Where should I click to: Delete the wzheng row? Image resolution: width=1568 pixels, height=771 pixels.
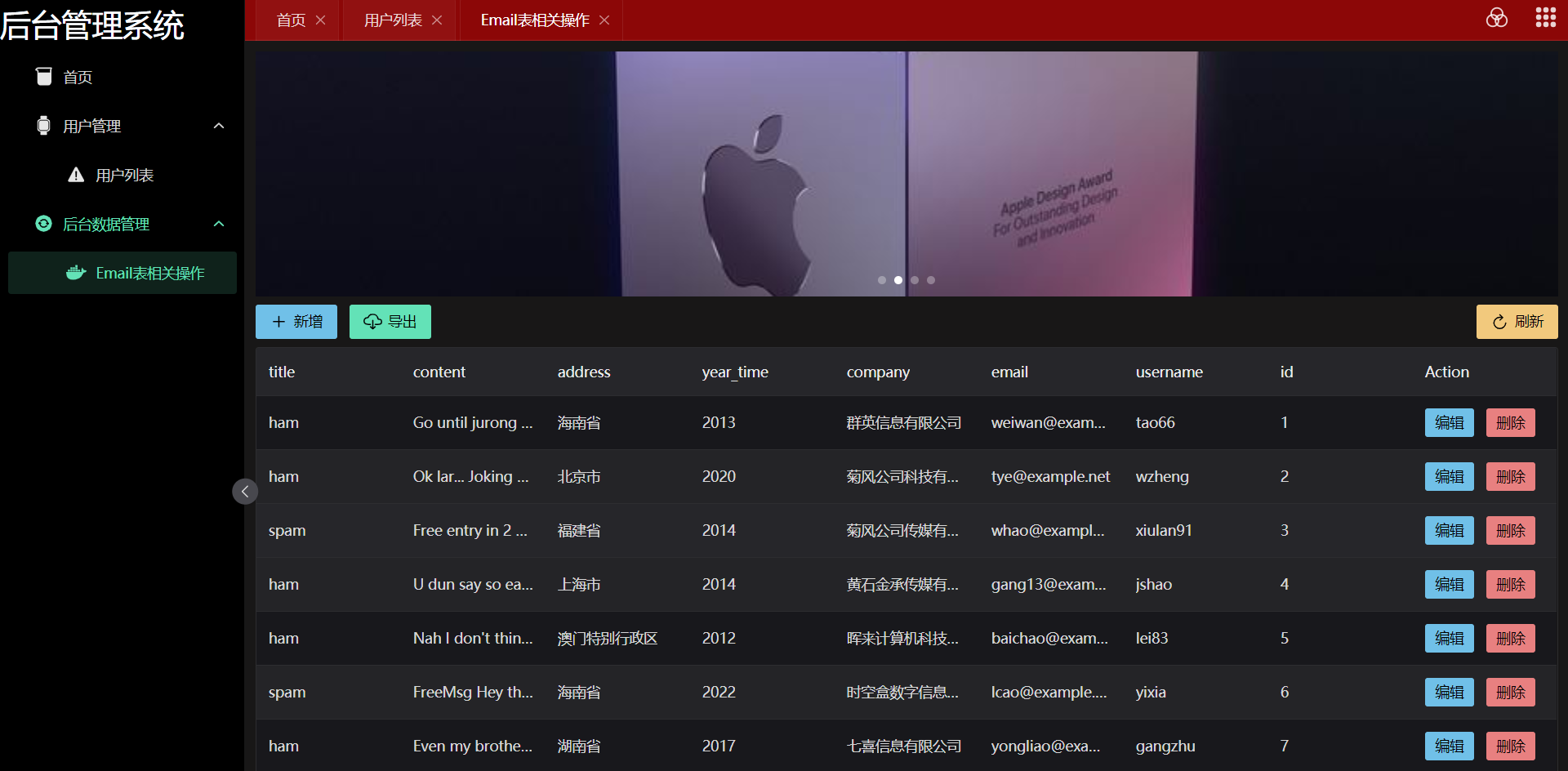1511,477
